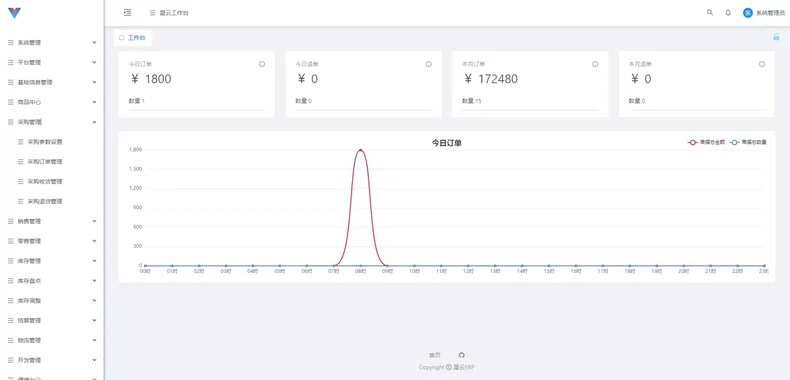Click the blue user avatar circle
This screenshot has width=790, height=380.
click(748, 13)
